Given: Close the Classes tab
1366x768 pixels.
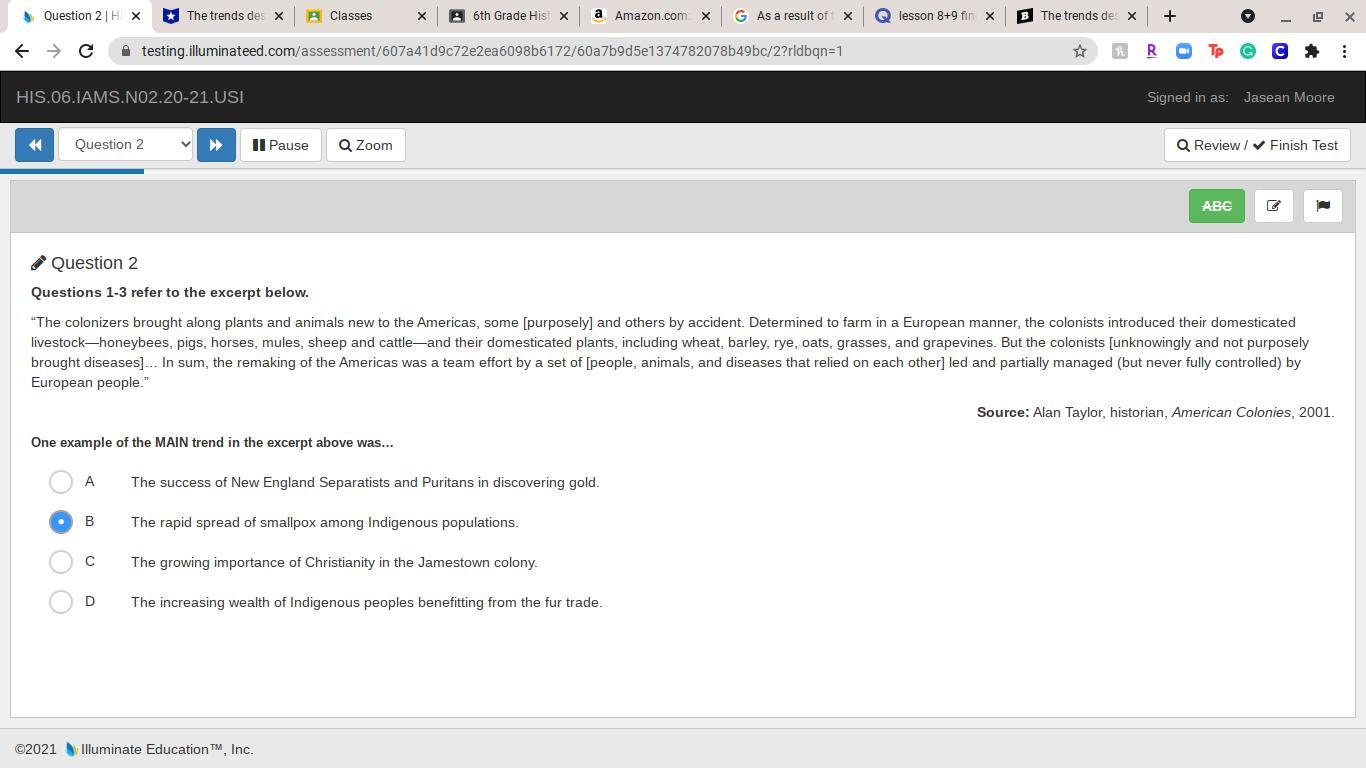Looking at the screenshot, I should 421,16.
